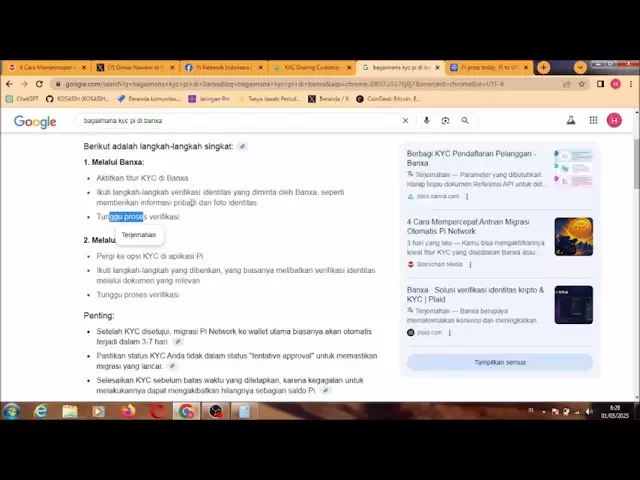Click Chrome profile avatar in toolbar

tap(616, 84)
